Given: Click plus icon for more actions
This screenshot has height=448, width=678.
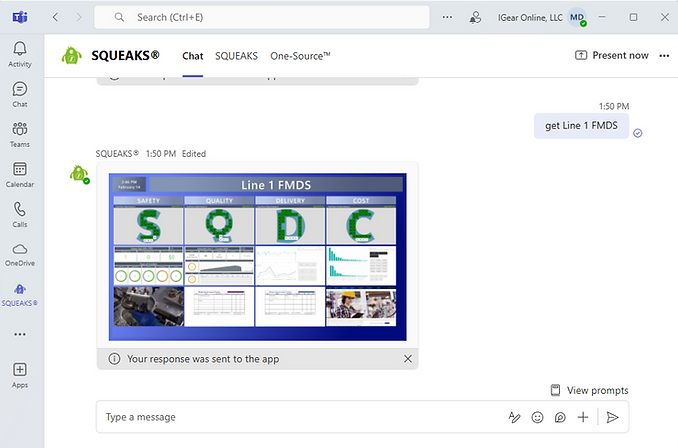Looking at the screenshot, I should tap(584, 417).
